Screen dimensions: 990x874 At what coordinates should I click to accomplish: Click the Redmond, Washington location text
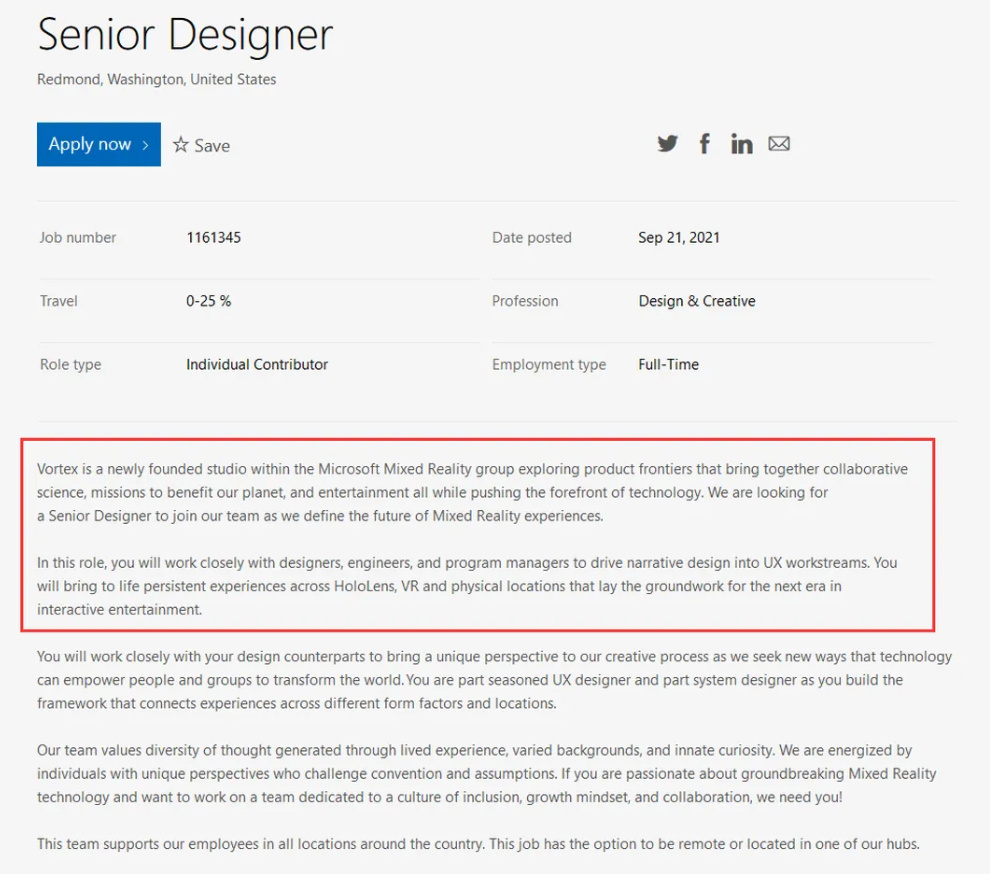click(157, 79)
